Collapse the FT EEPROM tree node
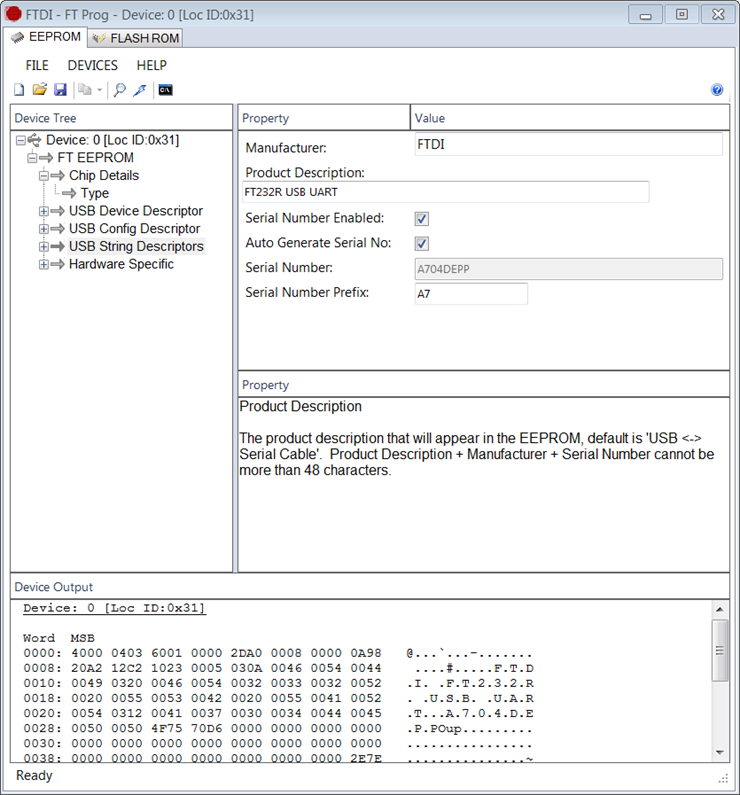740x795 pixels. (x=32, y=158)
